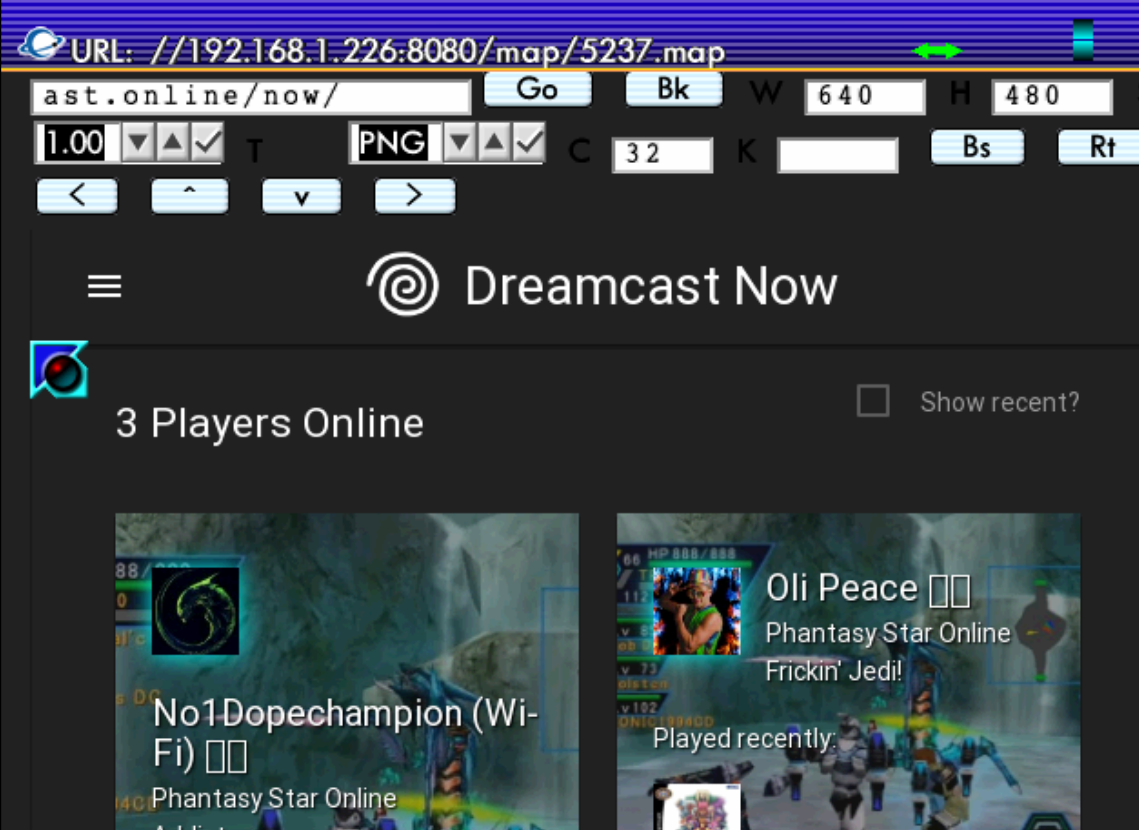Viewport: 1139px width, 830px height.
Task: Click the "No1Dopechampion (Wi-Fi)" player name
Action: [345, 733]
